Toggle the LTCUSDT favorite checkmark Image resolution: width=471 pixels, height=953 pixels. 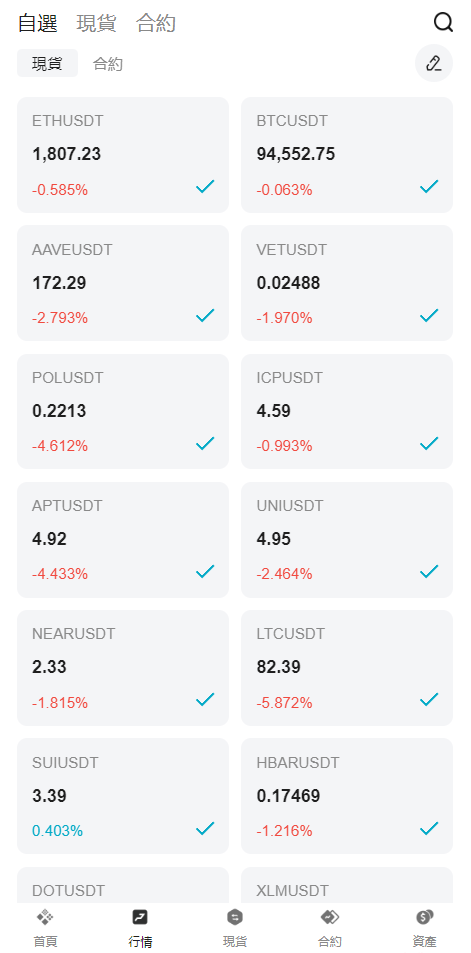(430, 700)
